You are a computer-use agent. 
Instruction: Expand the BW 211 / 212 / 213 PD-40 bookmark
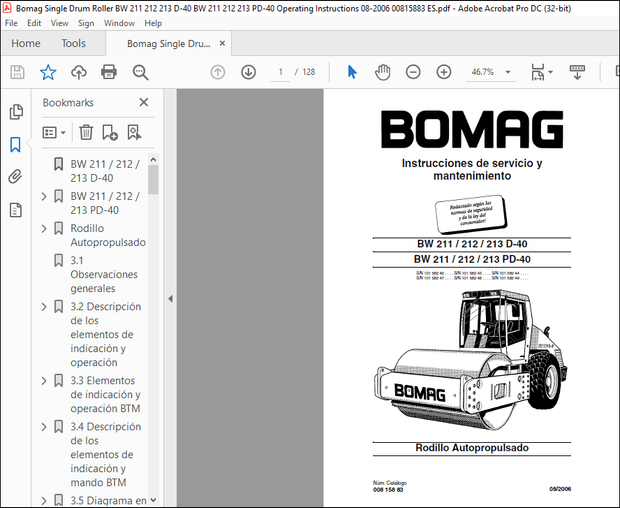pyautogui.click(x=44, y=196)
